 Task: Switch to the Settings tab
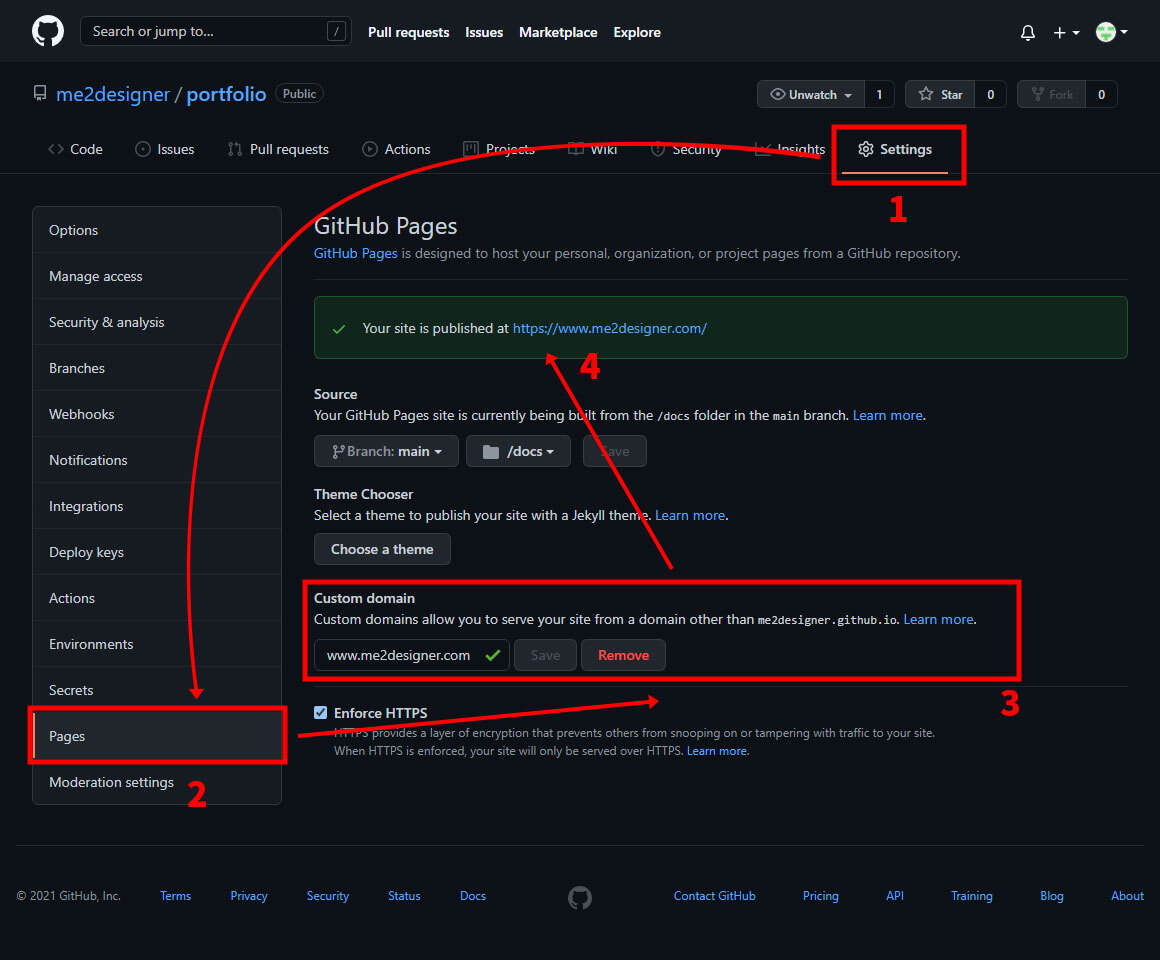click(x=895, y=149)
